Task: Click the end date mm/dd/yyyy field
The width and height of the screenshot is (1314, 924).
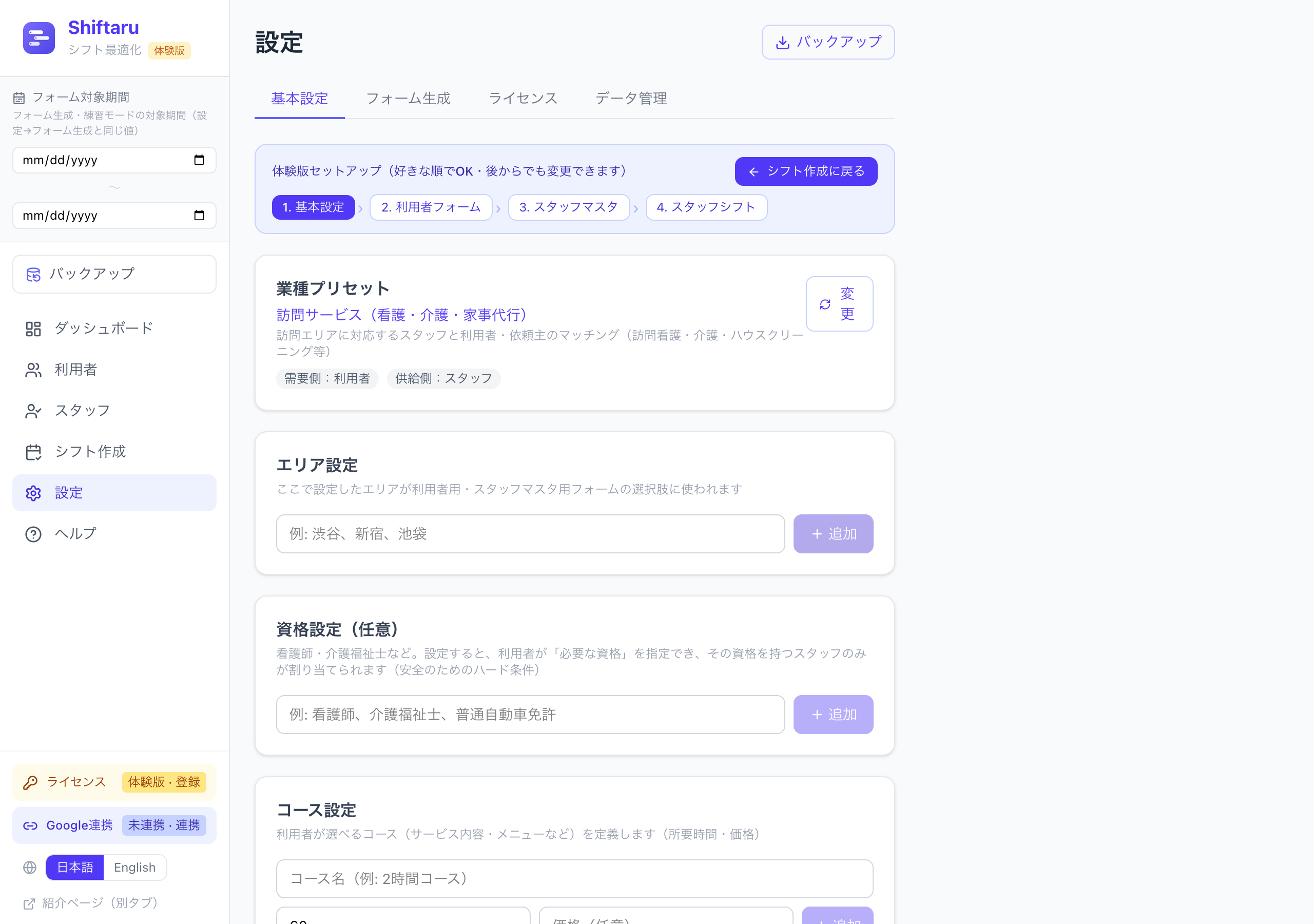Action: pos(114,215)
